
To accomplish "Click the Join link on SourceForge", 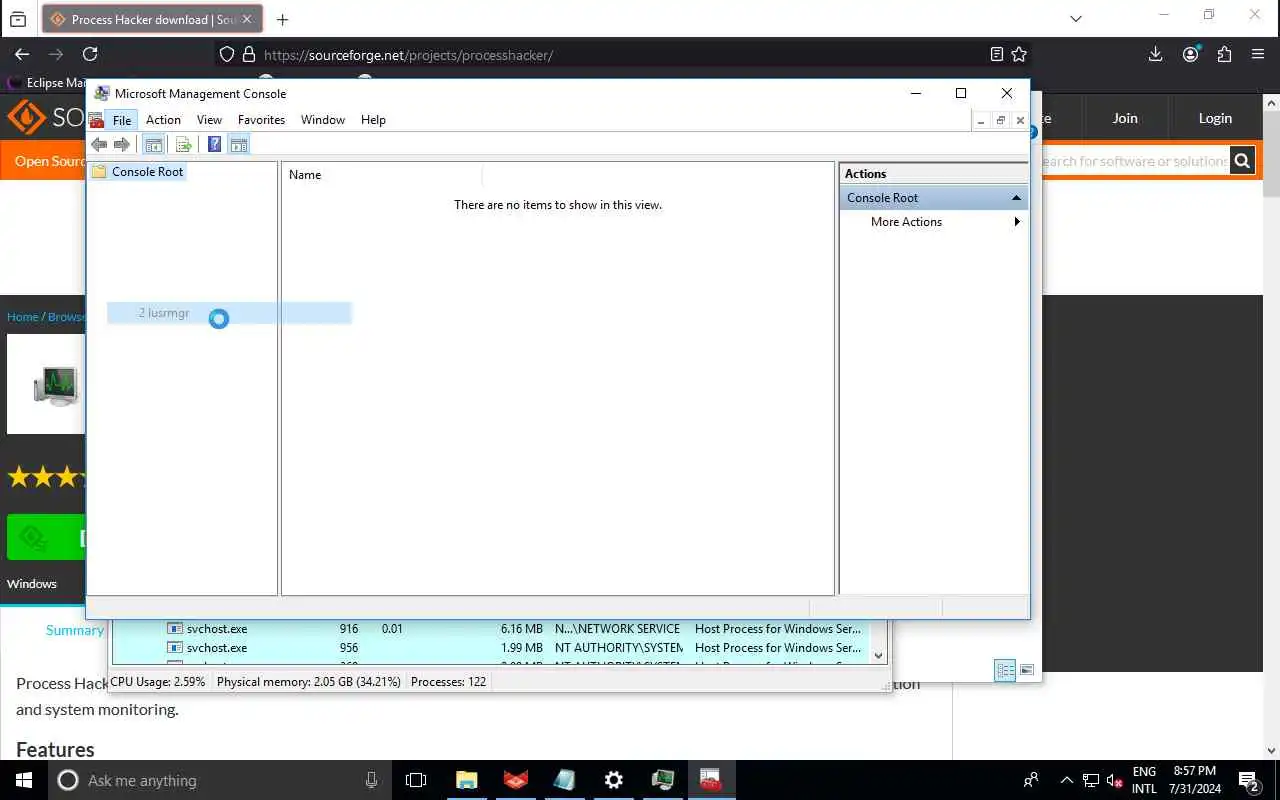I will (1125, 118).
